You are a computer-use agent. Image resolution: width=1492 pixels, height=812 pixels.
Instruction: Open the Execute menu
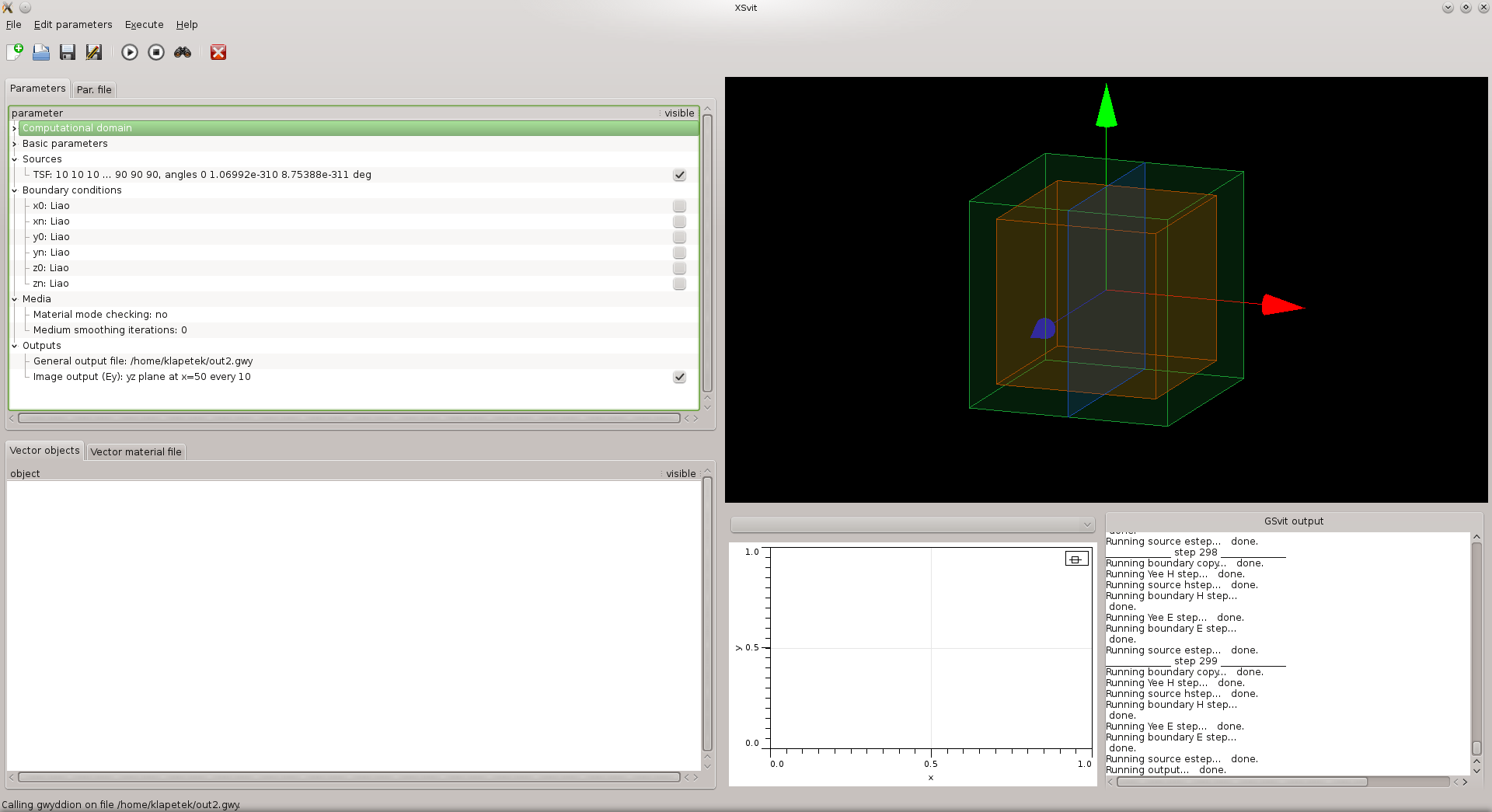[x=144, y=25]
